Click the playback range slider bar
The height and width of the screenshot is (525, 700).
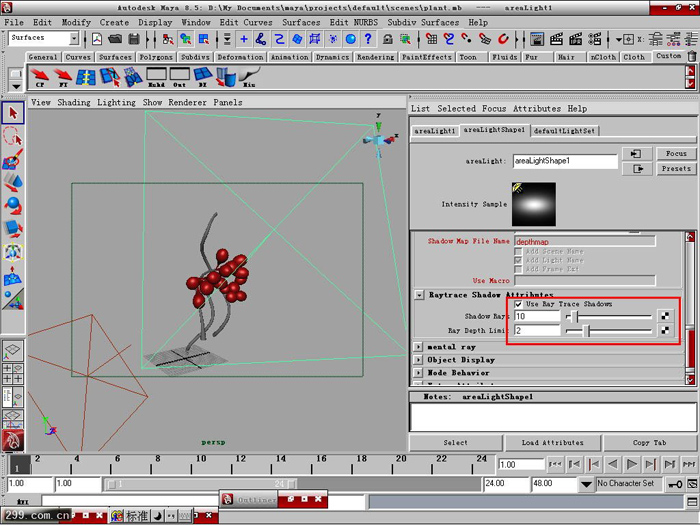tap(200, 484)
